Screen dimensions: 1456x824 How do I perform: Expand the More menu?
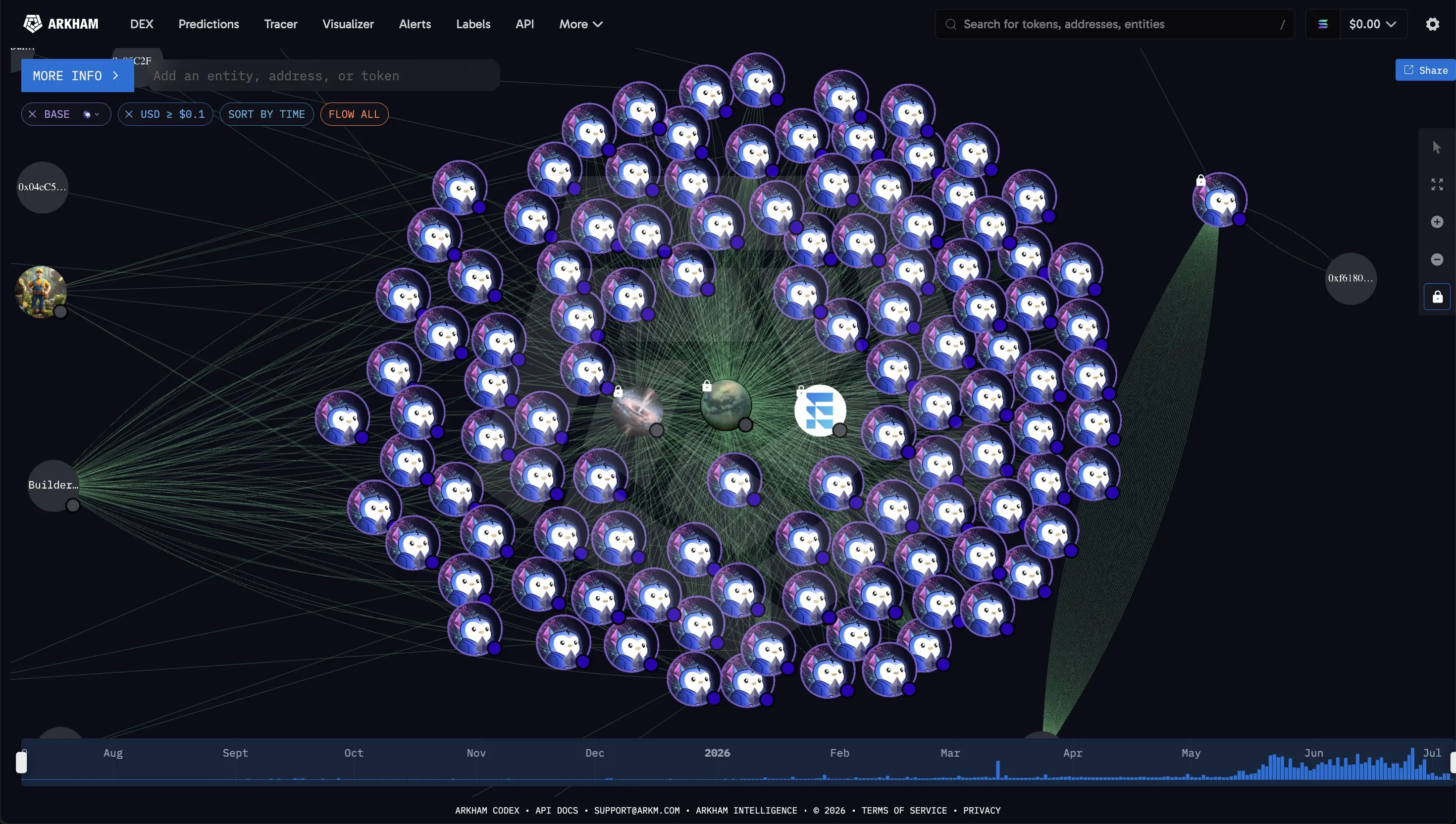tap(580, 24)
